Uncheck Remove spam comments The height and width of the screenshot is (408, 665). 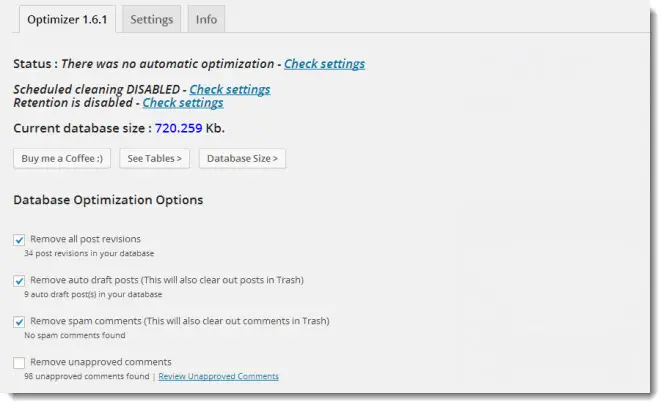click(x=19, y=321)
